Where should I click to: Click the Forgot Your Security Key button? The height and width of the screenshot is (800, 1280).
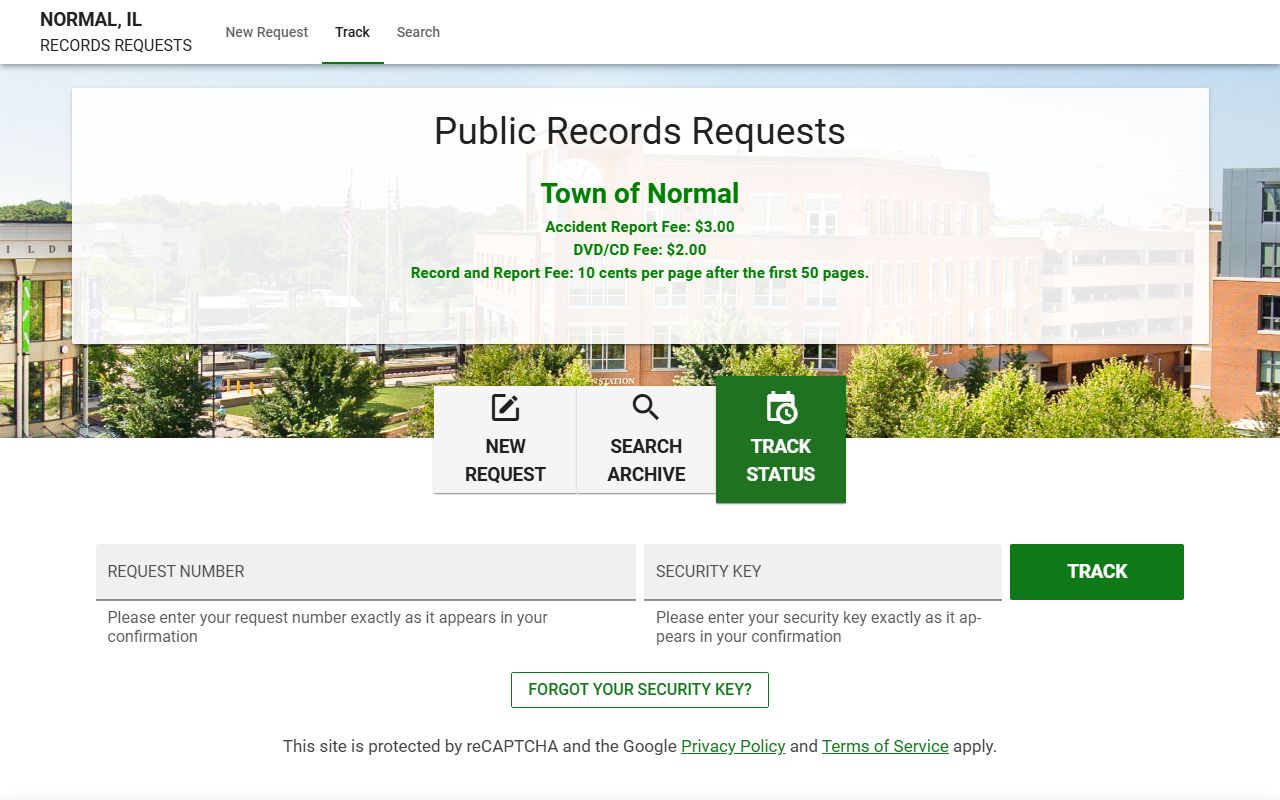640,690
